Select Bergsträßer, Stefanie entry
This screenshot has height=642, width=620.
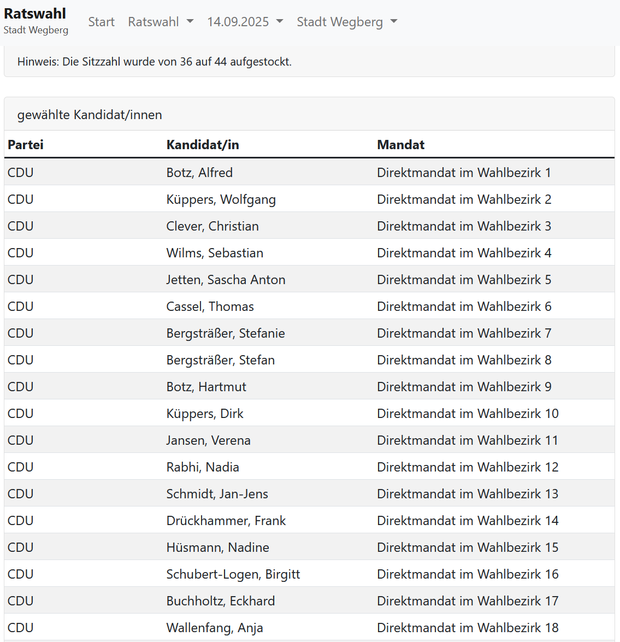click(x=225, y=333)
